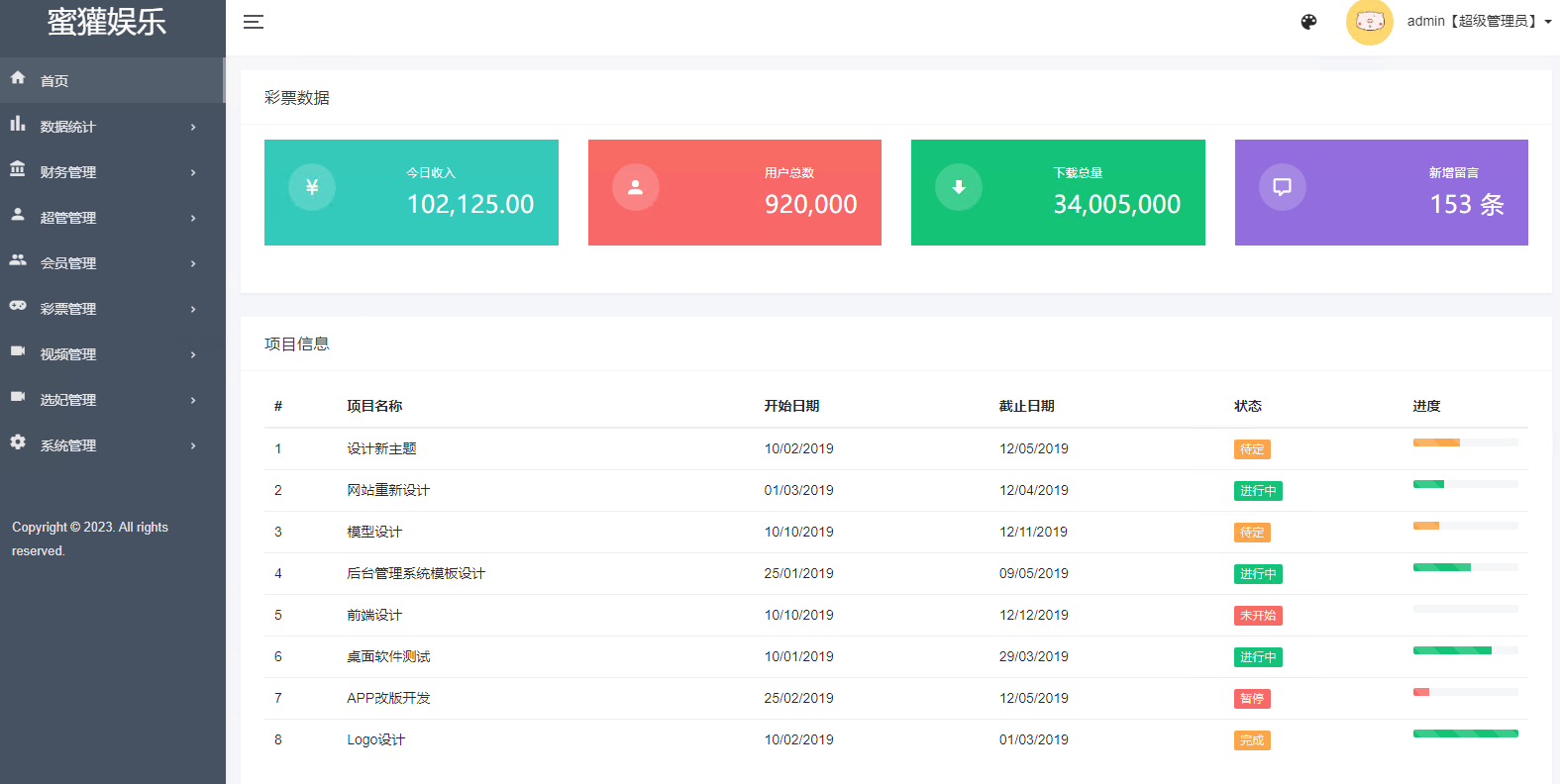
Task: Click the download arrow icon on green card
Action: (959, 187)
